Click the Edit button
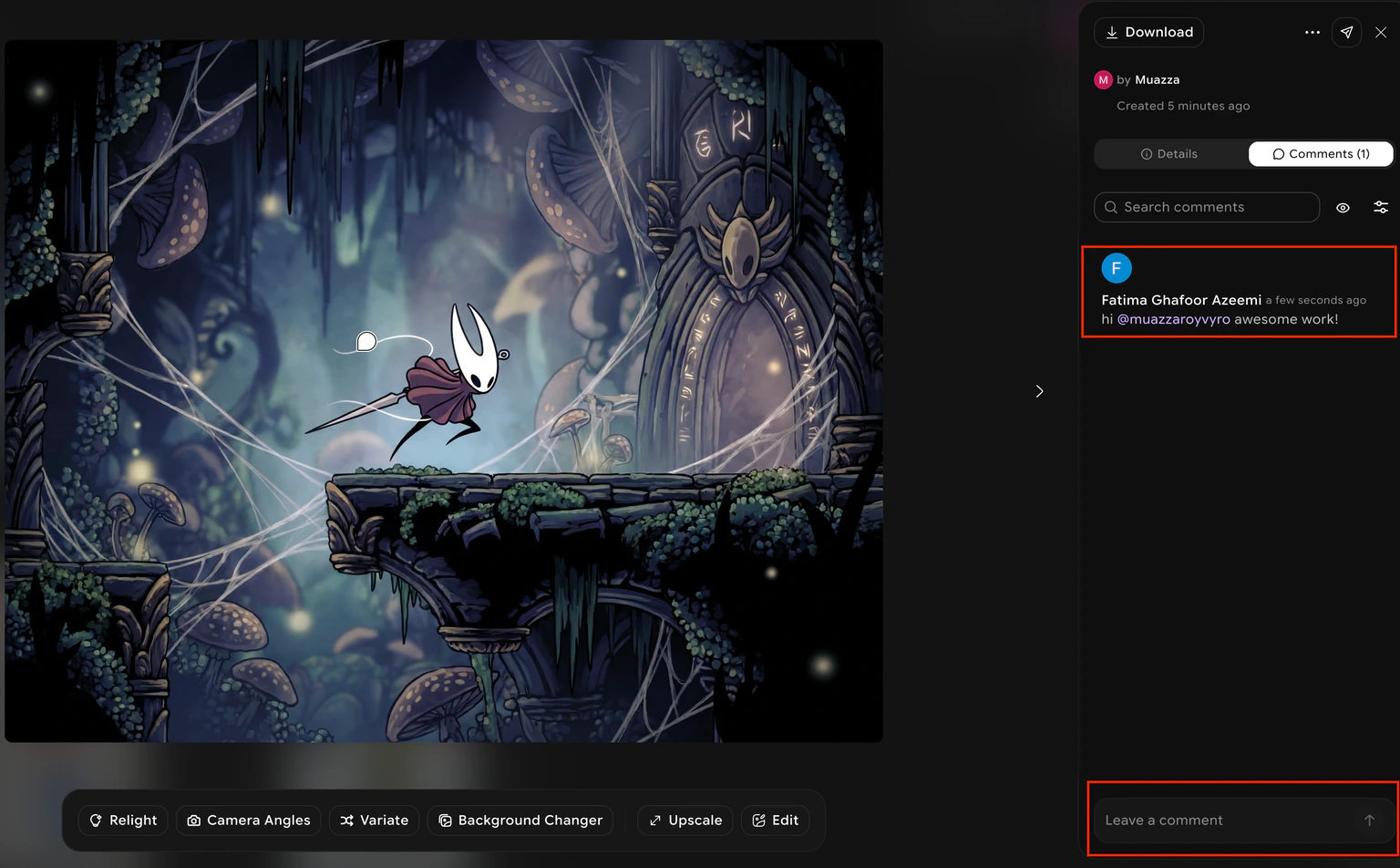Viewport: 1400px width, 868px height. [776, 821]
